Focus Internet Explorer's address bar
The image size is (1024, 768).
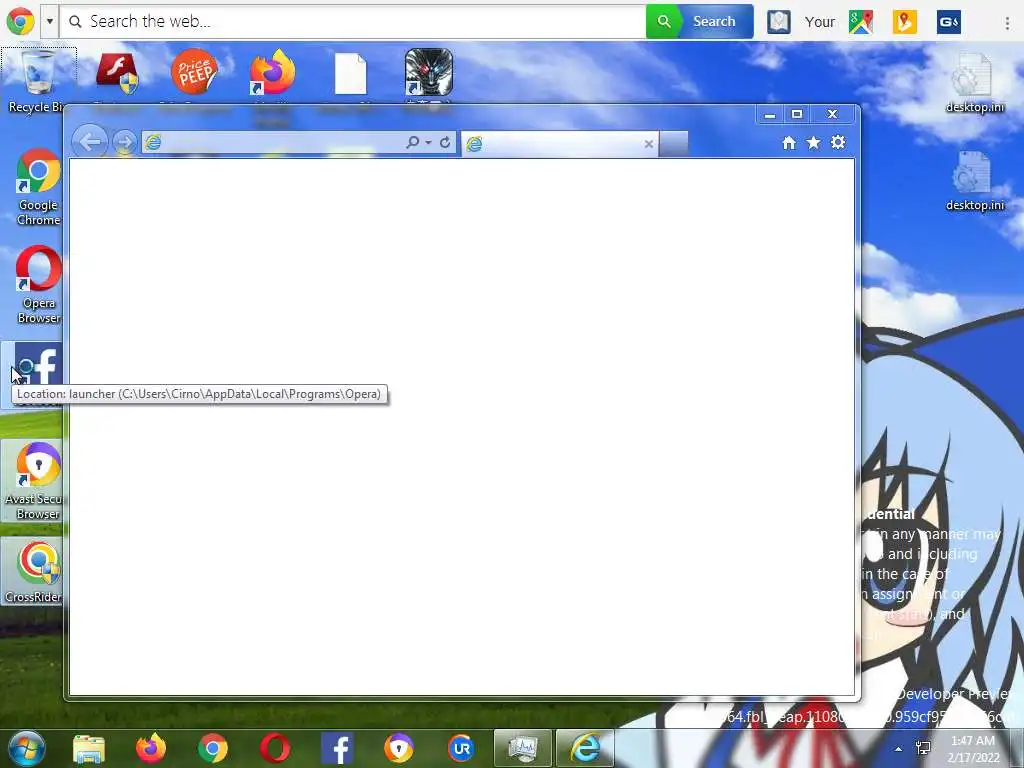point(274,142)
